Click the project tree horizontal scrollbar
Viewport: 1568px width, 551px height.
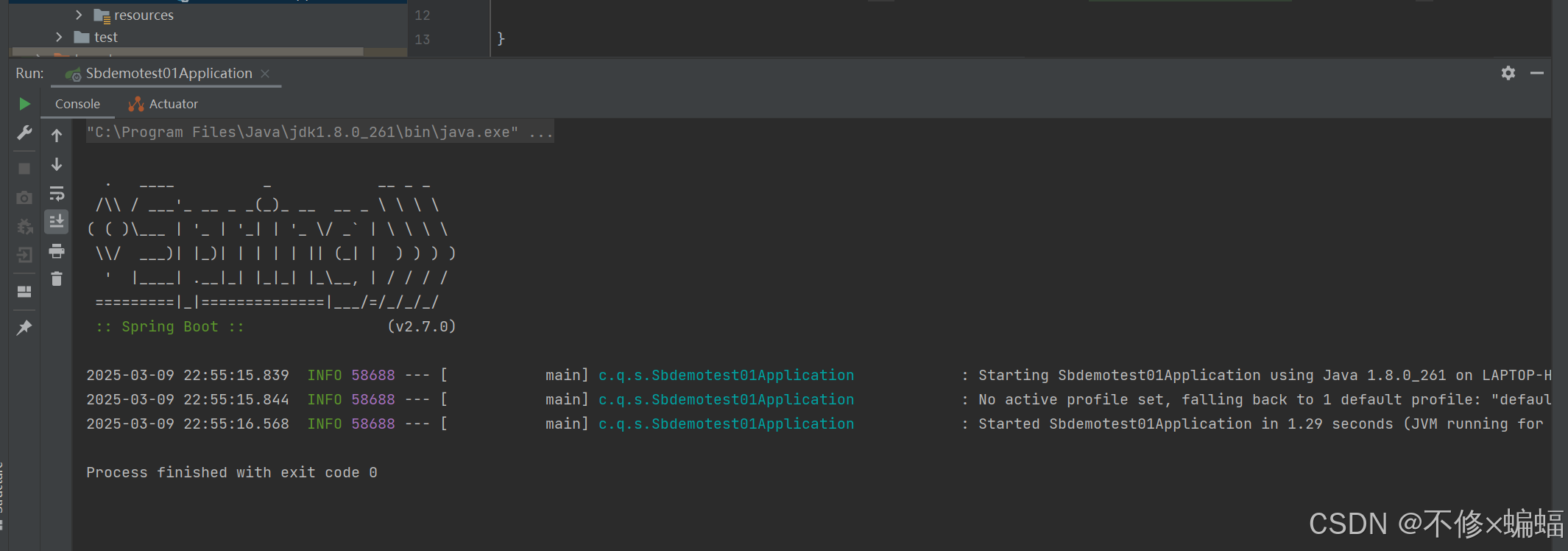point(186,52)
